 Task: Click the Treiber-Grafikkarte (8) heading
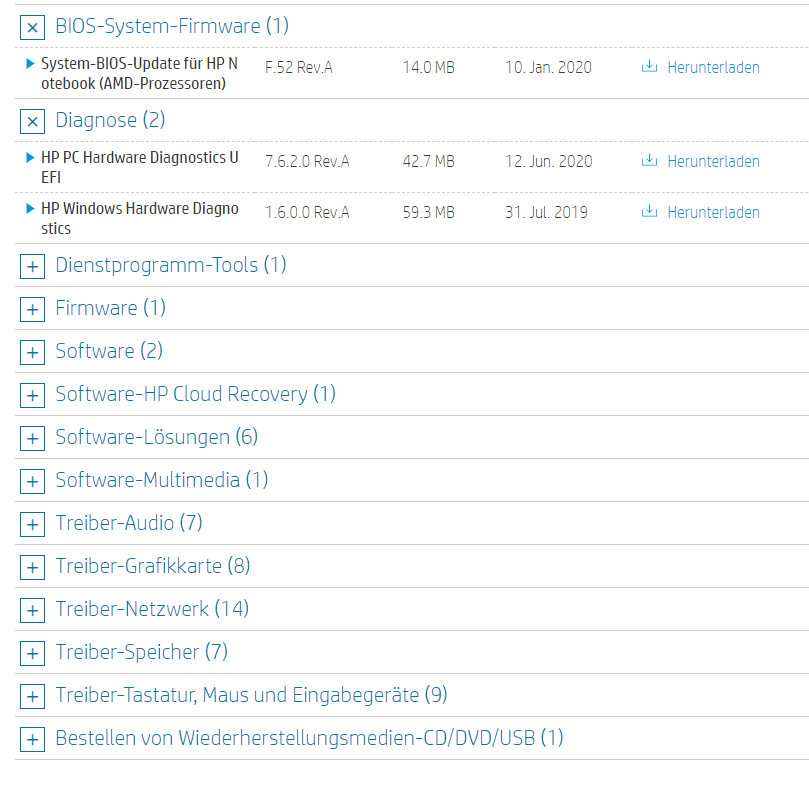coord(153,566)
